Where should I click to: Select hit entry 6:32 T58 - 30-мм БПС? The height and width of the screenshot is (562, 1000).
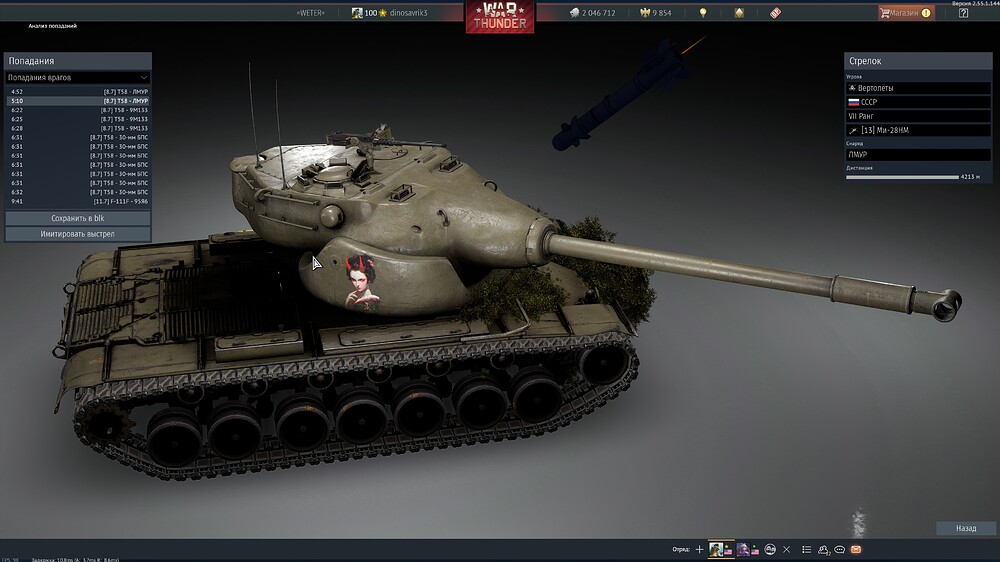point(78,192)
